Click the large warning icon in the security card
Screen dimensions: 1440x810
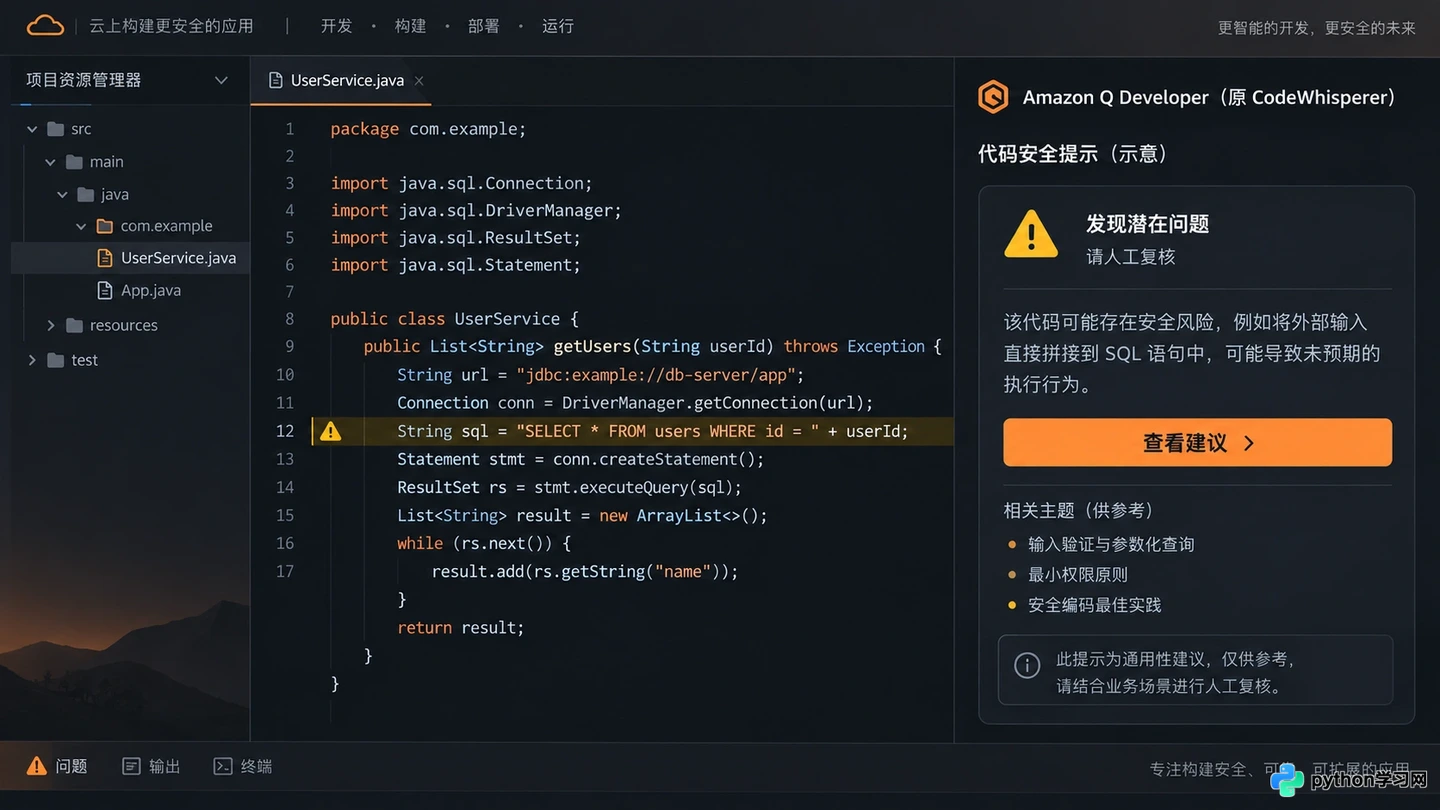click(x=1030, y=234)
